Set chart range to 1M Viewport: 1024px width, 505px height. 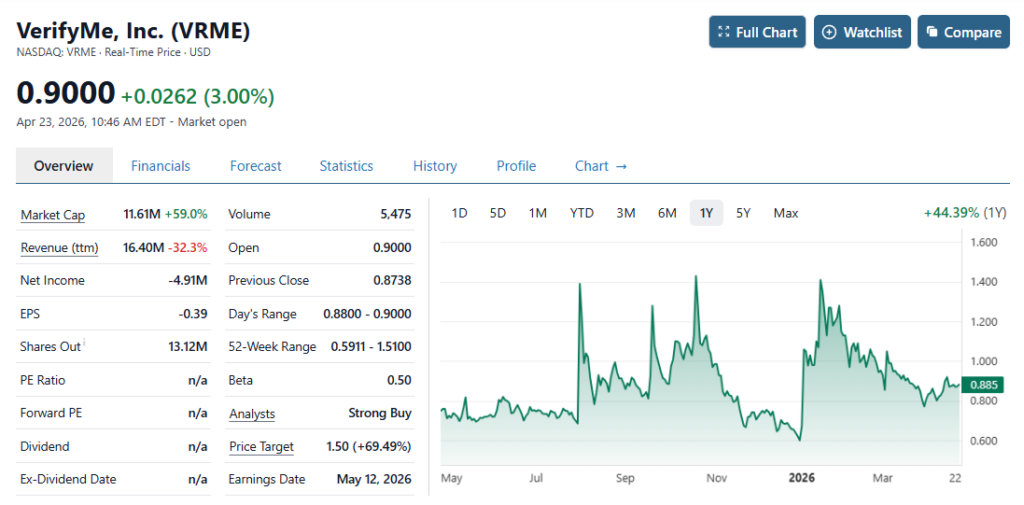[x=537, y=213]
